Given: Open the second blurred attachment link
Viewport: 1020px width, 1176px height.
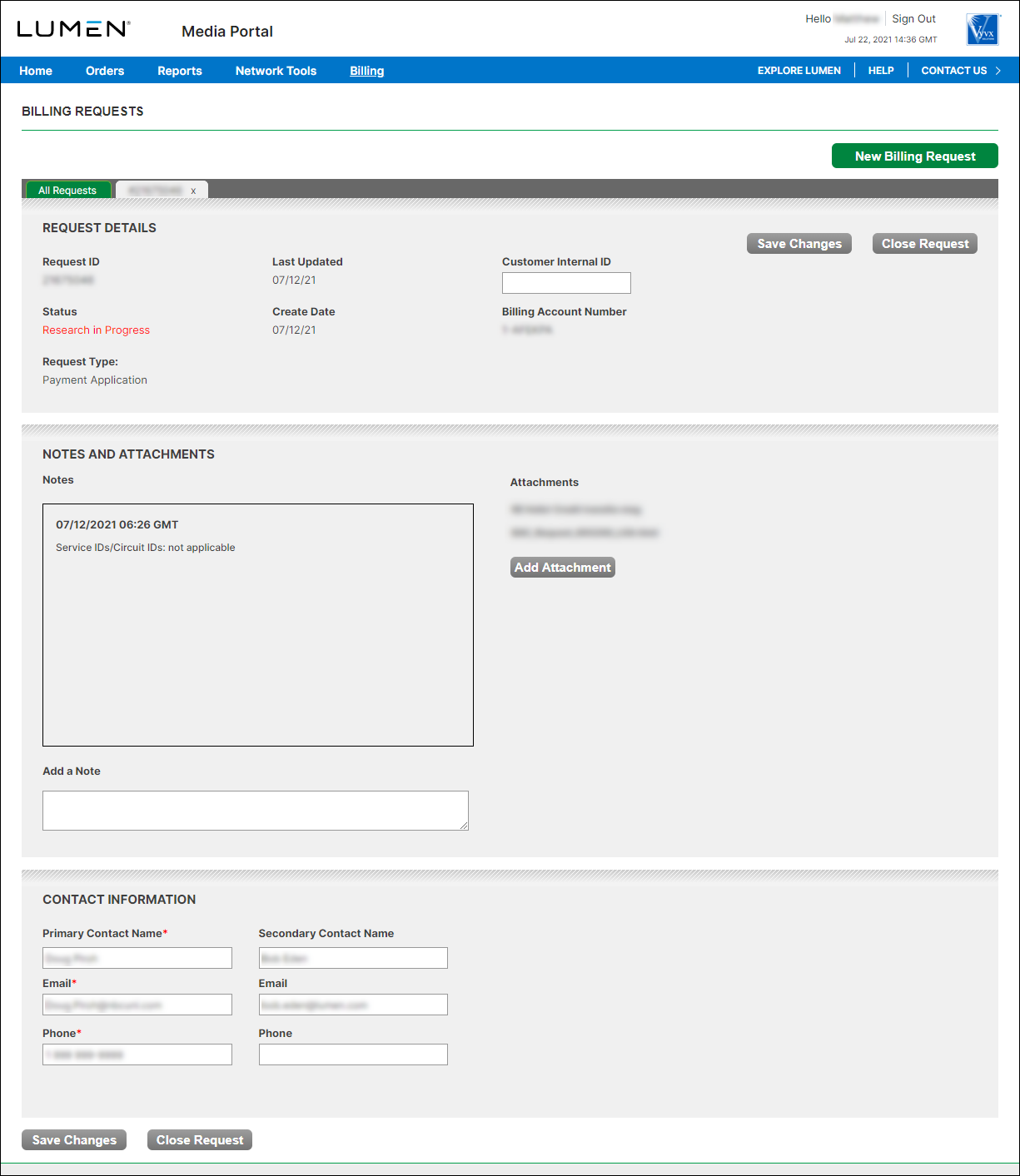Looking at the screenshot, I should tap(585, 533).
